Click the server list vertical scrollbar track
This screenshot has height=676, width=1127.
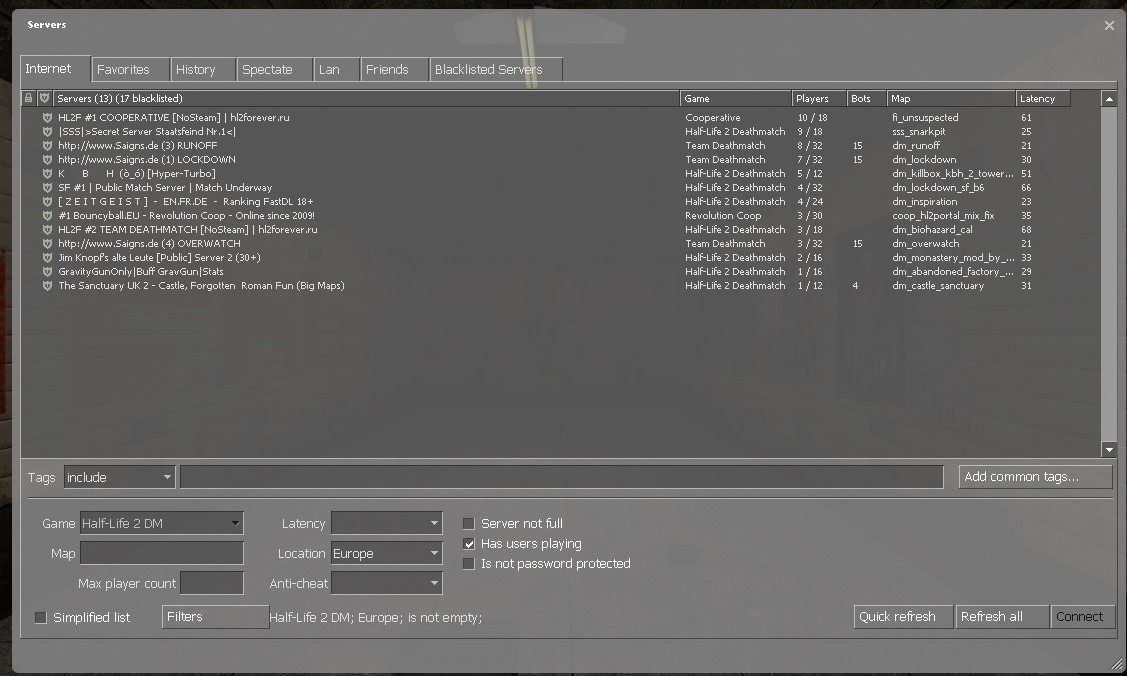[x=1109, y=274]
